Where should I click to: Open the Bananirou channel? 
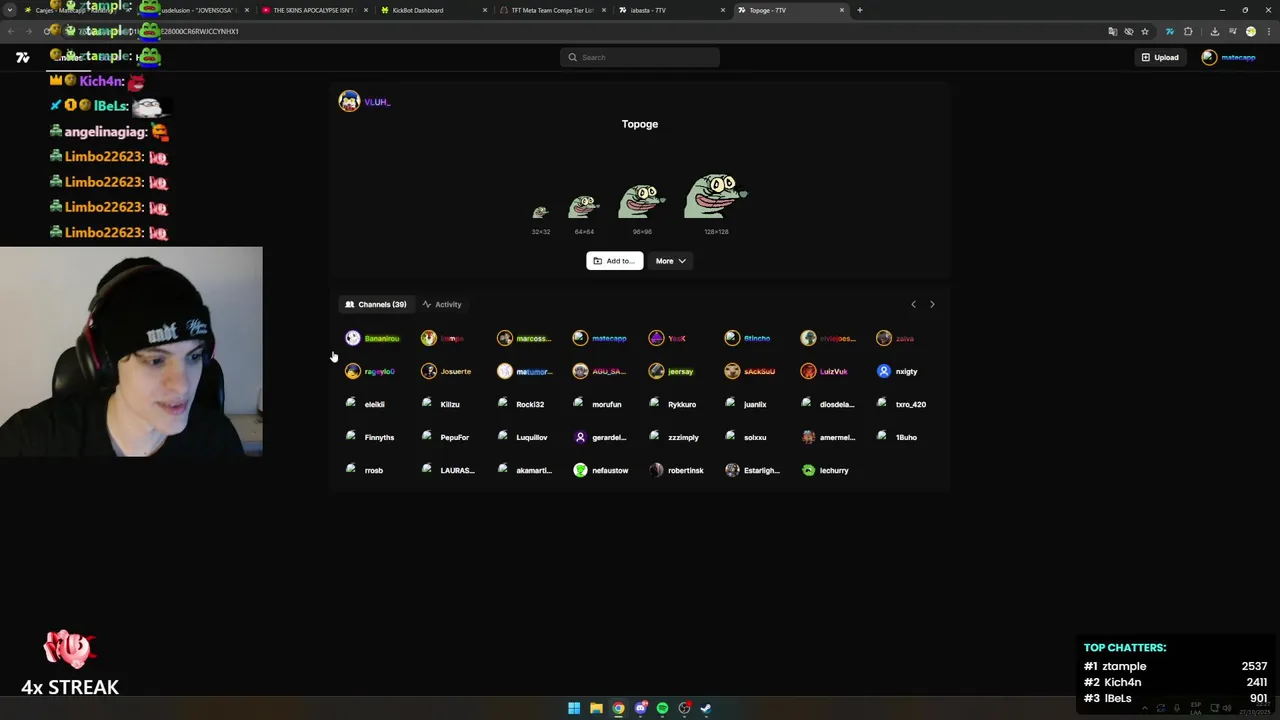372,338
